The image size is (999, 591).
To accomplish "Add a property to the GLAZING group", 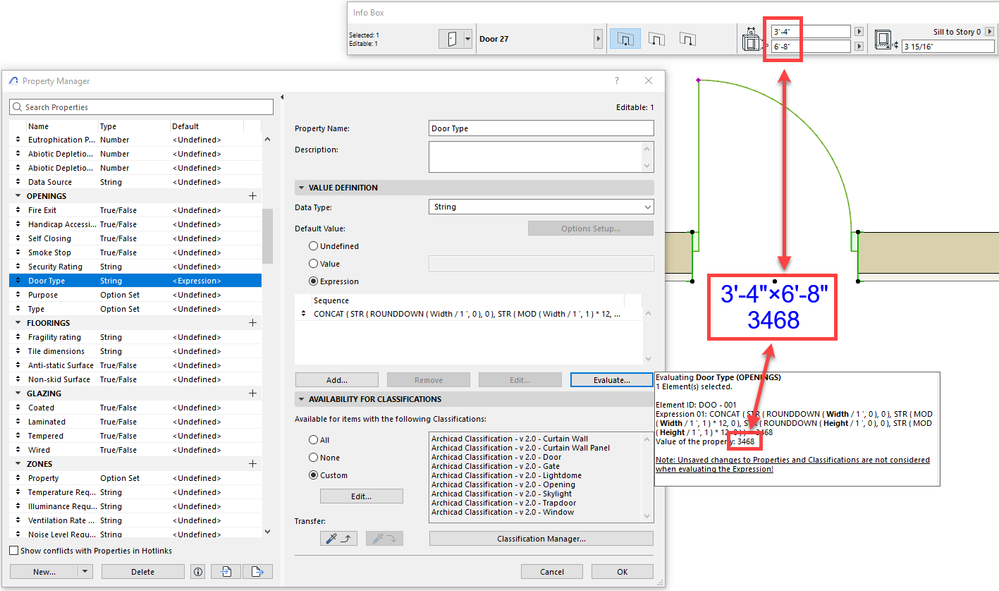I will (252, 394).
